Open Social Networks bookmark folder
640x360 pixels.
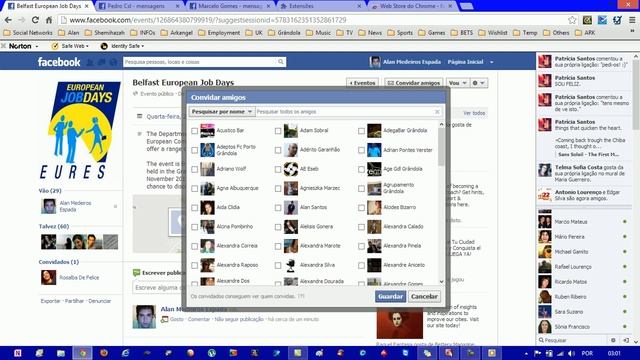28,33
